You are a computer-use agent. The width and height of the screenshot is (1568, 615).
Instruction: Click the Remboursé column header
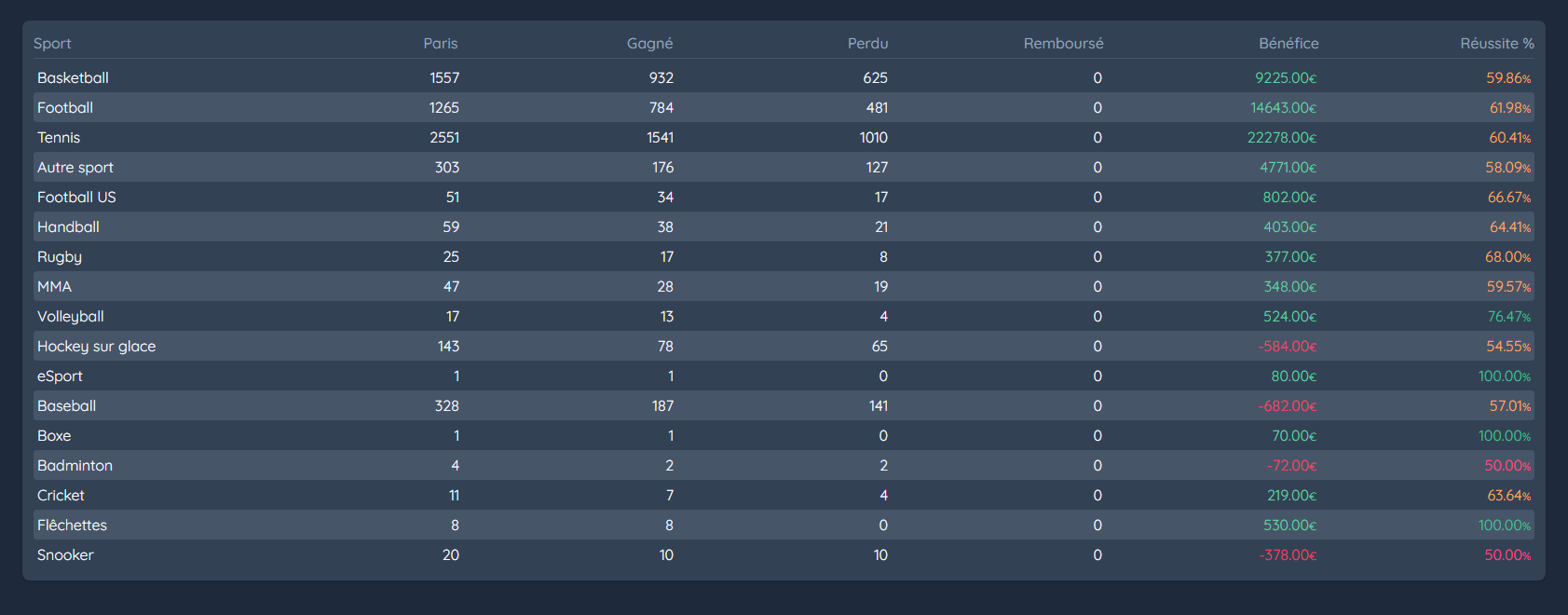pos(1063,44)
